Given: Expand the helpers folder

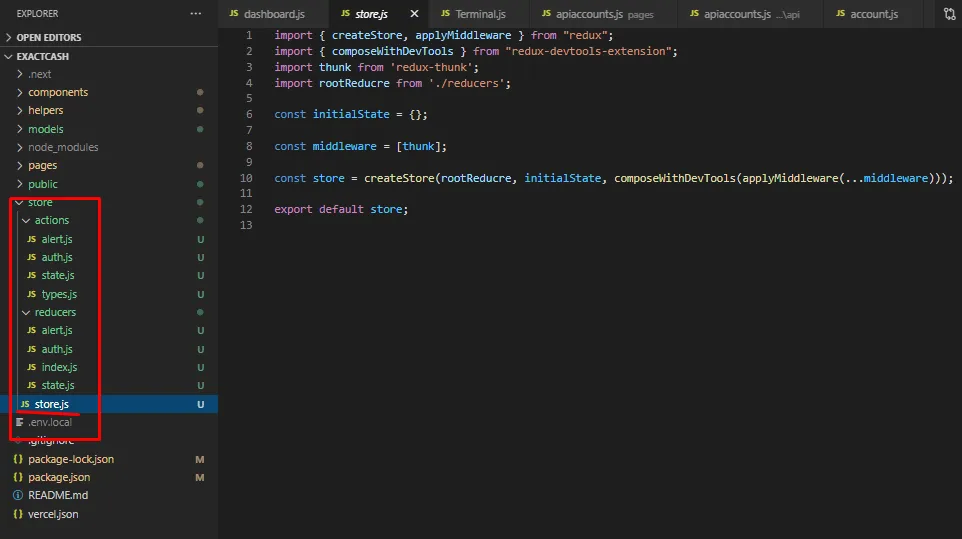Looking at the screenshot, I should [109, 110].
